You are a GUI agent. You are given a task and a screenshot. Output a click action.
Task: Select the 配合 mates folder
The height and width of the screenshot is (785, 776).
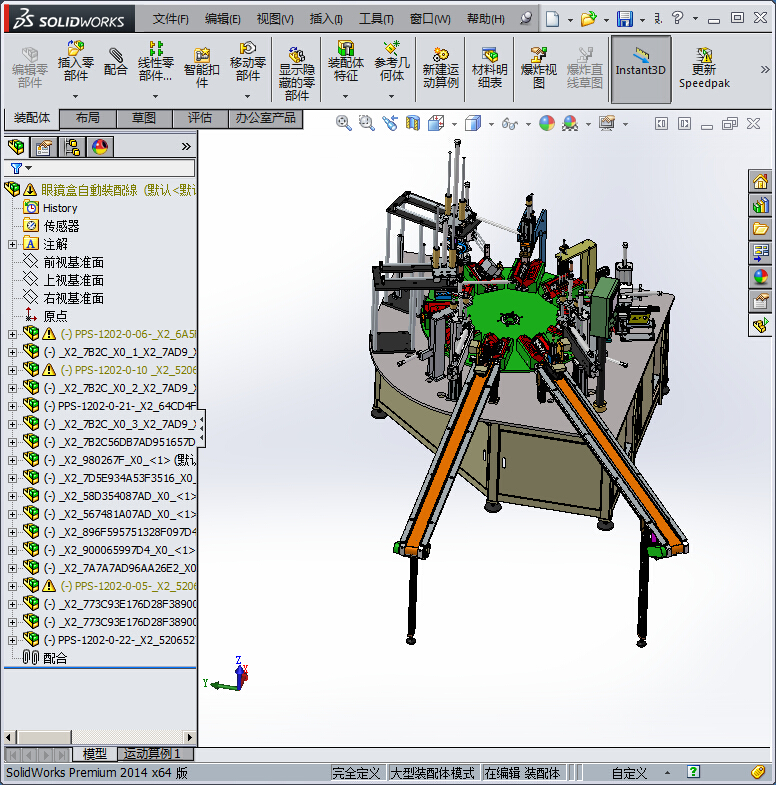pyautogui.click(x=55, y=658)
